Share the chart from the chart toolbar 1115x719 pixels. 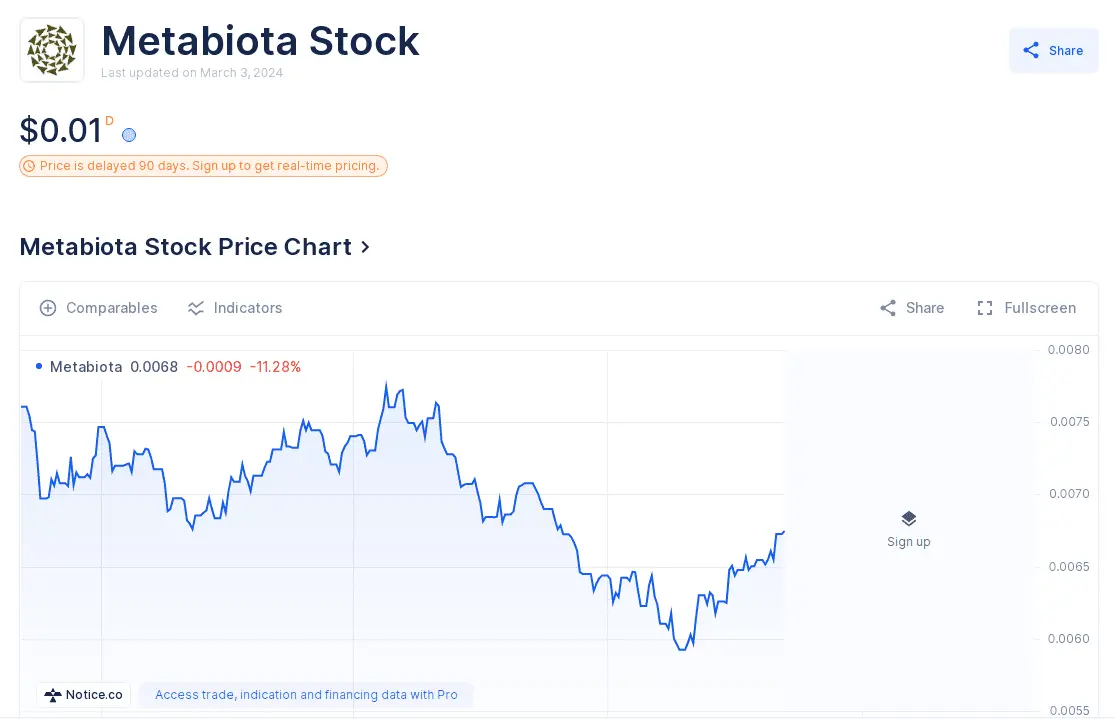(x=911, y=308)
